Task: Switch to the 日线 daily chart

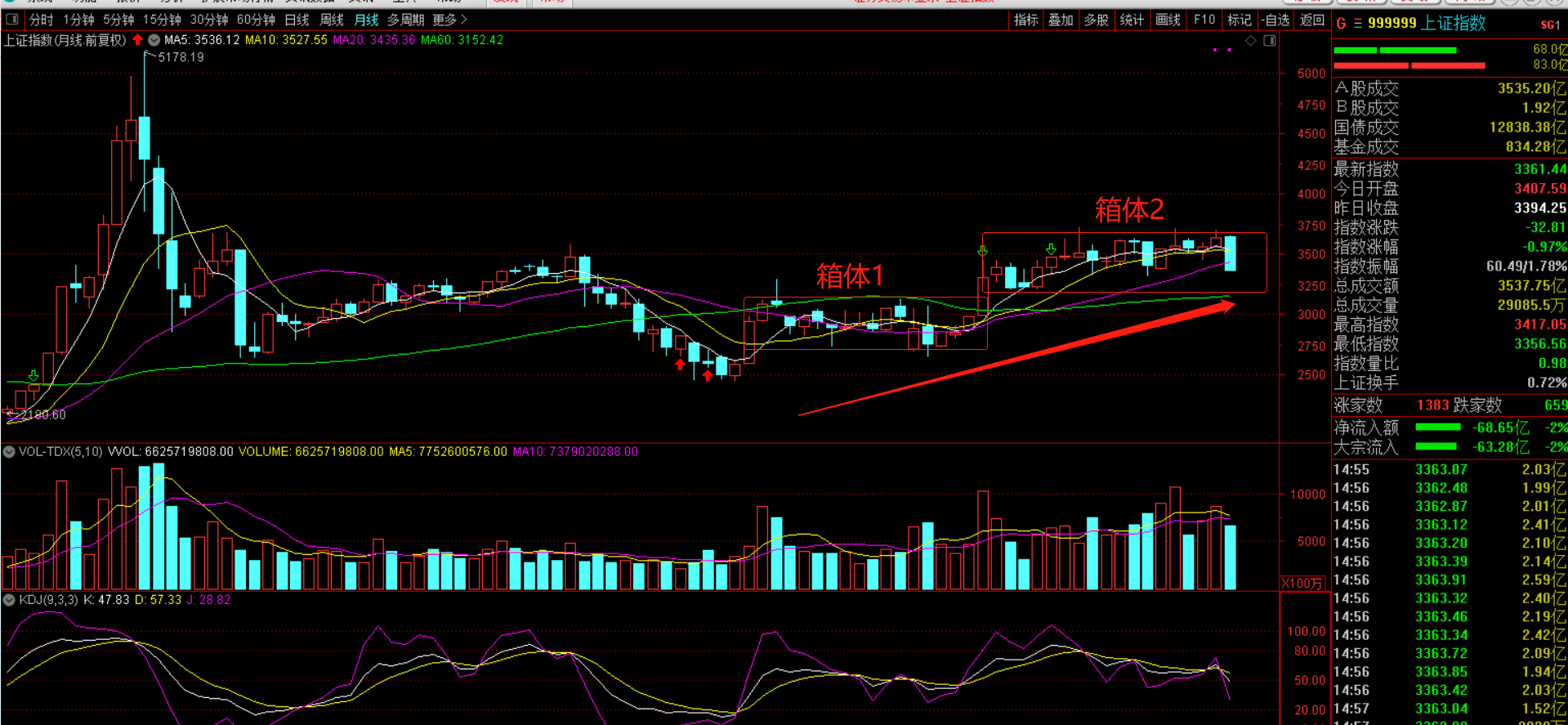Action: (x=297, y=20)
